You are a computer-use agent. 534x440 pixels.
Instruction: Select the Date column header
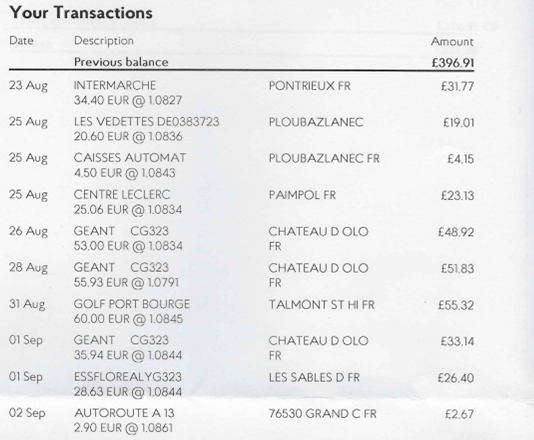click(21, 41)
